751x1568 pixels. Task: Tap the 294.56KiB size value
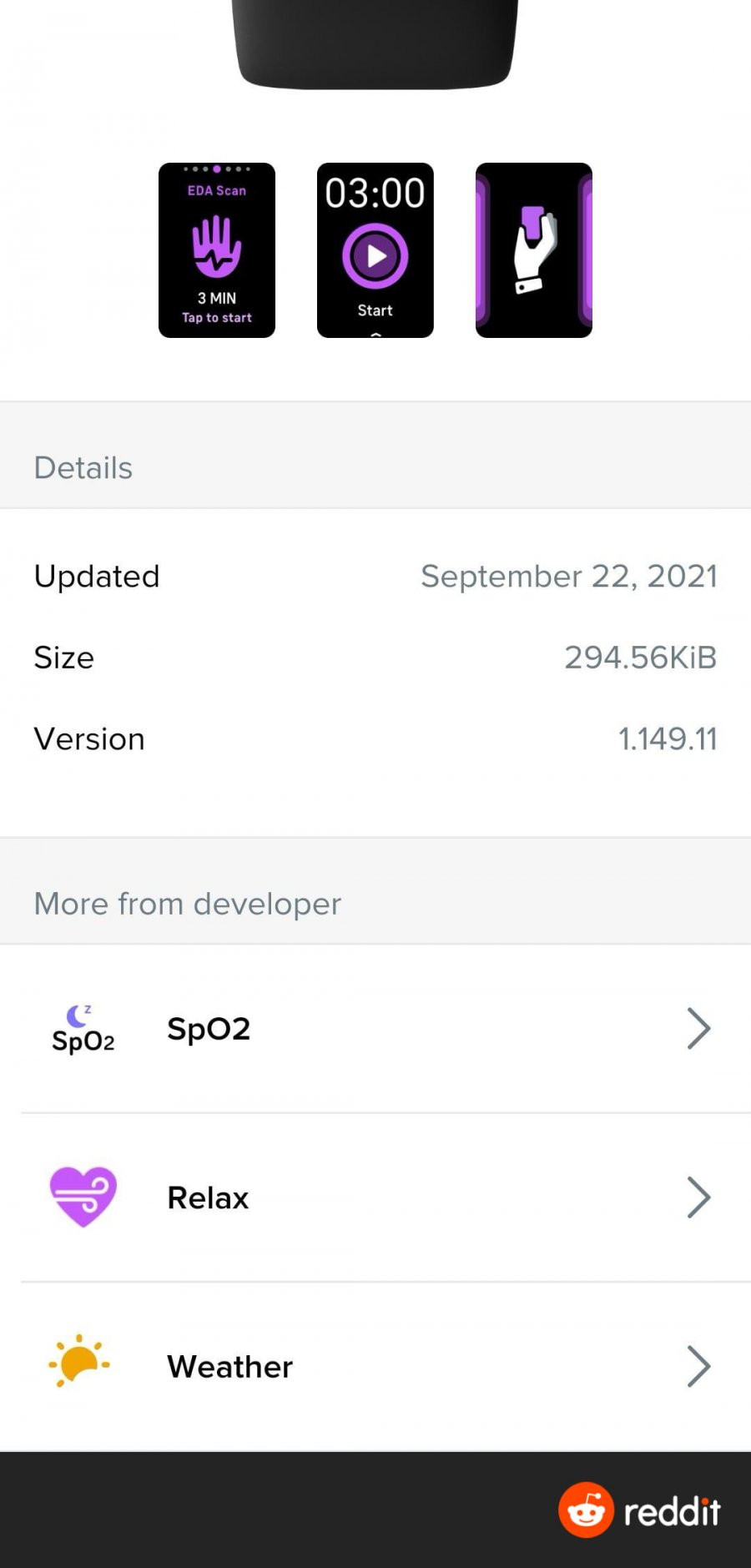[641, 658]
